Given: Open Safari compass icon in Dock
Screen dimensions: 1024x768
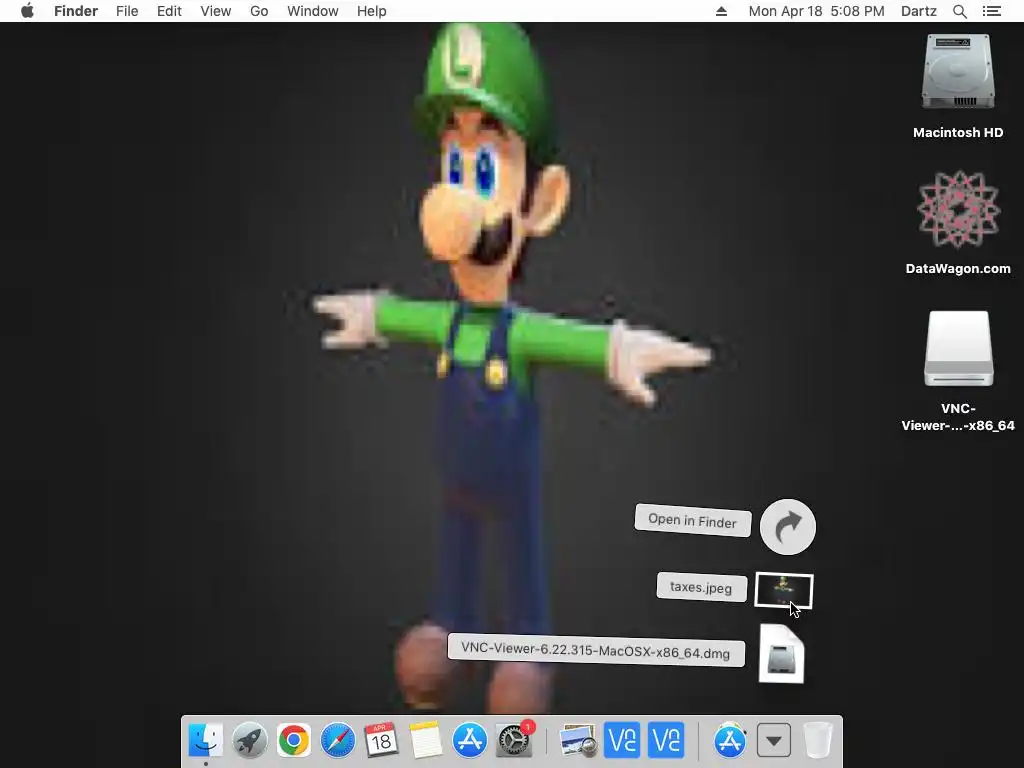Looking at the screenshot, I should [338, 741].
